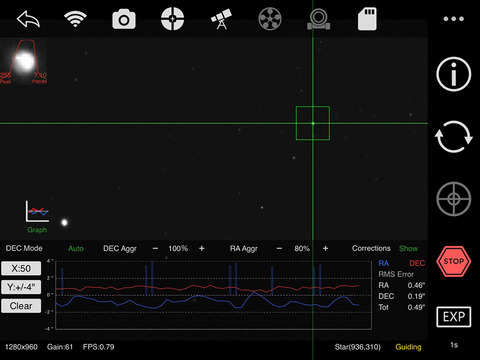
Task: Tap the back arrow icon
Action: 28,19
